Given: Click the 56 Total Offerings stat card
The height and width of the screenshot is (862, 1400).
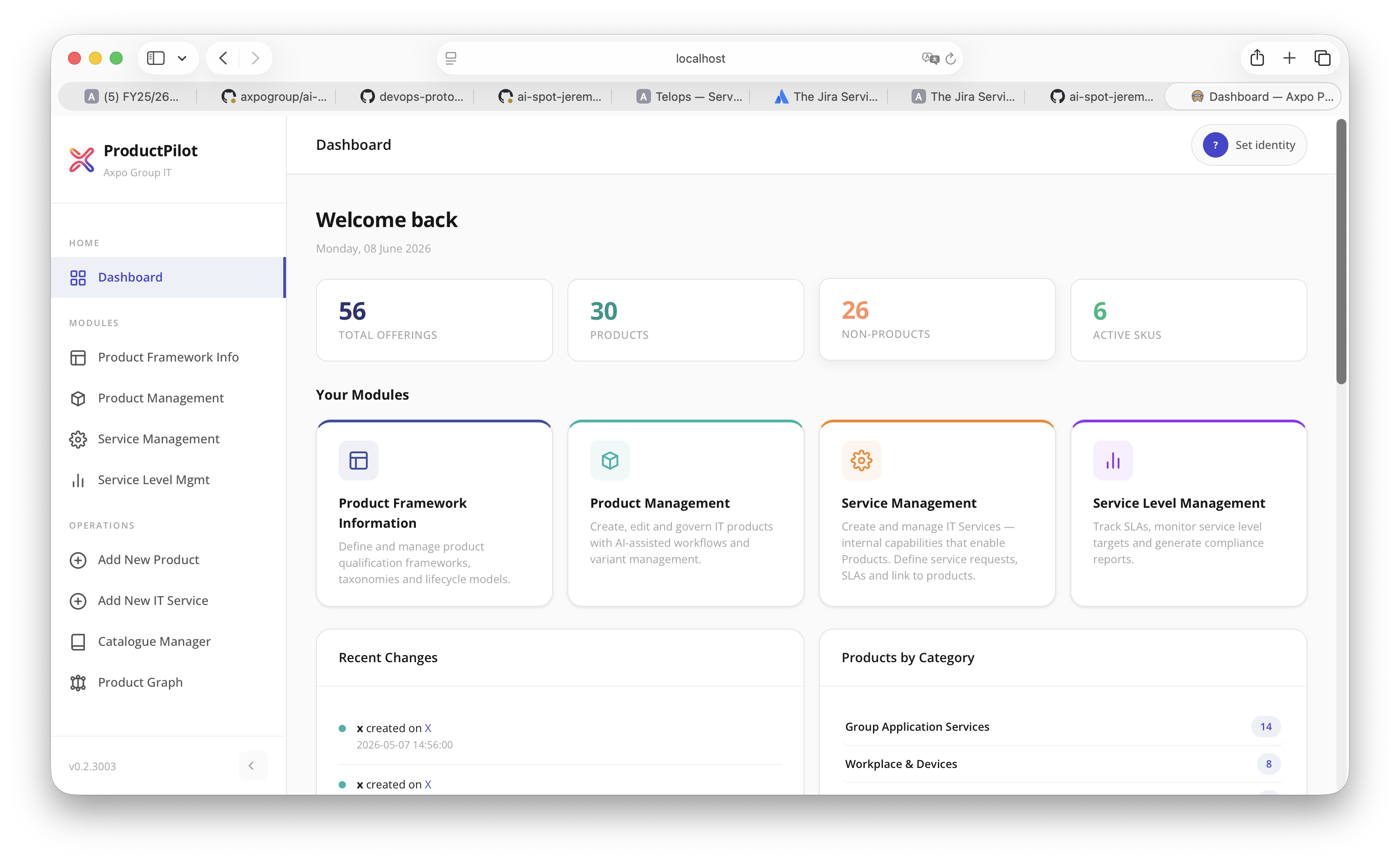Looking at the screenshot, I should point(434,320).
